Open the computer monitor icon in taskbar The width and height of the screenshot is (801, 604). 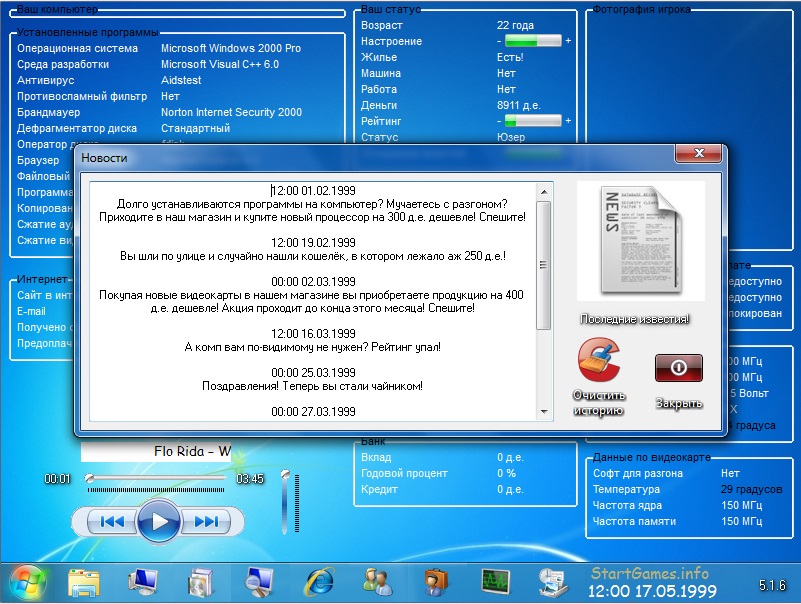(143, 581)
